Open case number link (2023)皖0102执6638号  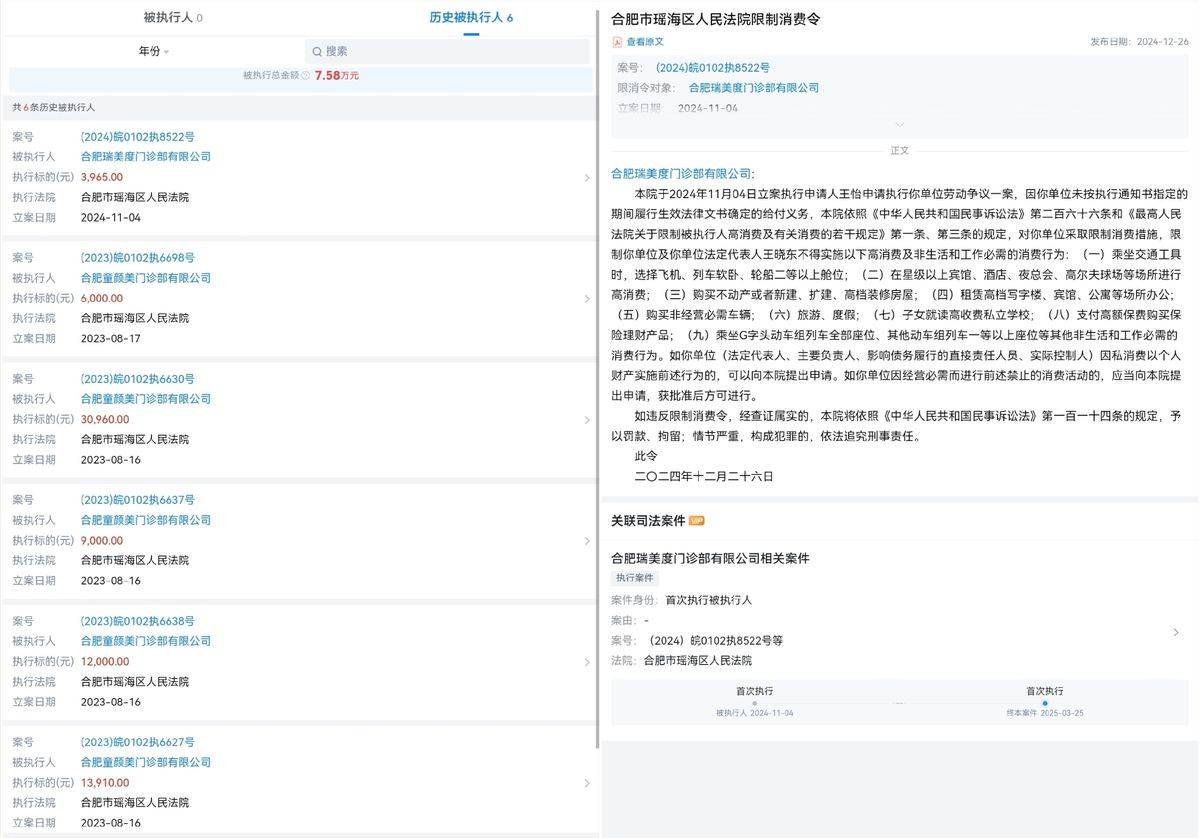pos(138,621)
